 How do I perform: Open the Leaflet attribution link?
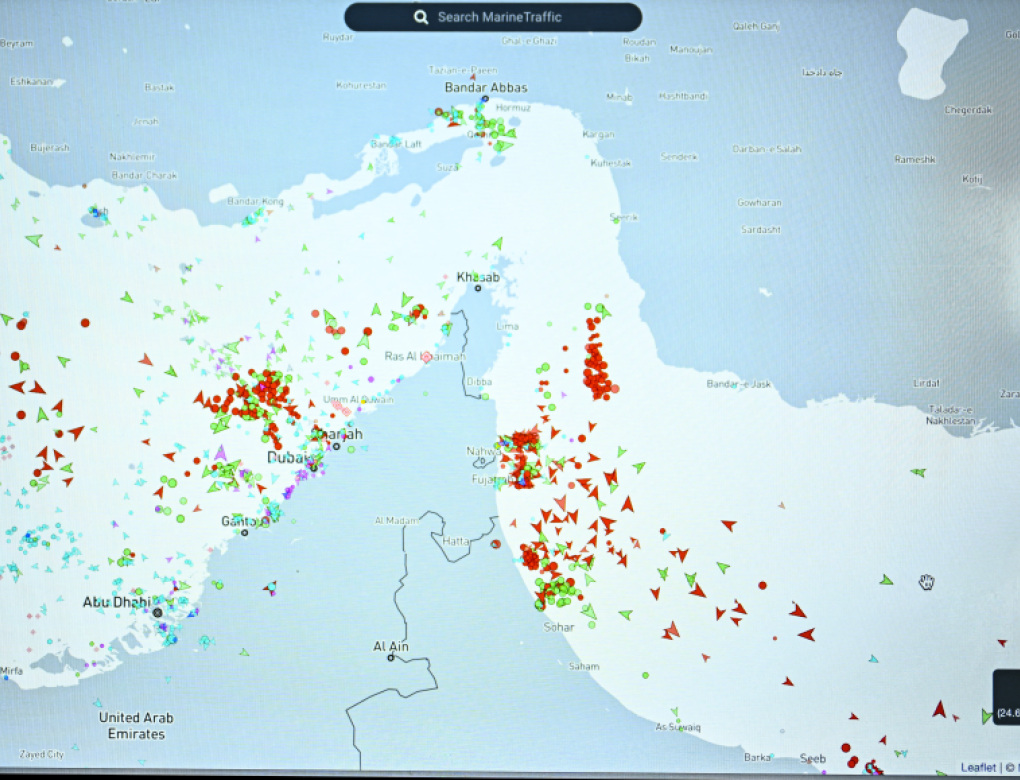[x=978, y=767]
